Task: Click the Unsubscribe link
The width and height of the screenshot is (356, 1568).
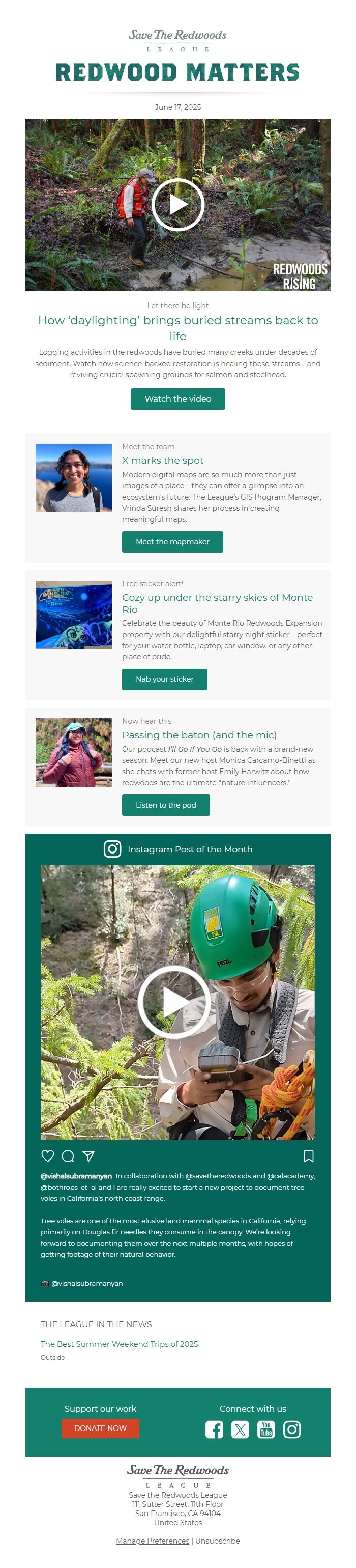Action: 218,1541
